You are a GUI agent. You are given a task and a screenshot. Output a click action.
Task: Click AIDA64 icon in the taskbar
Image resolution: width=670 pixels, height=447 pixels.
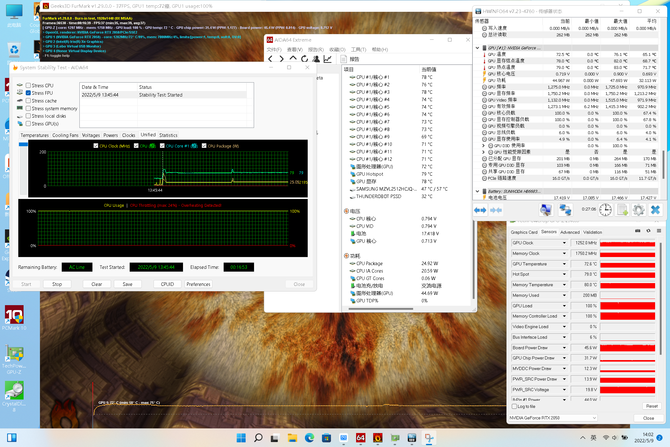[x=361, y=438]
